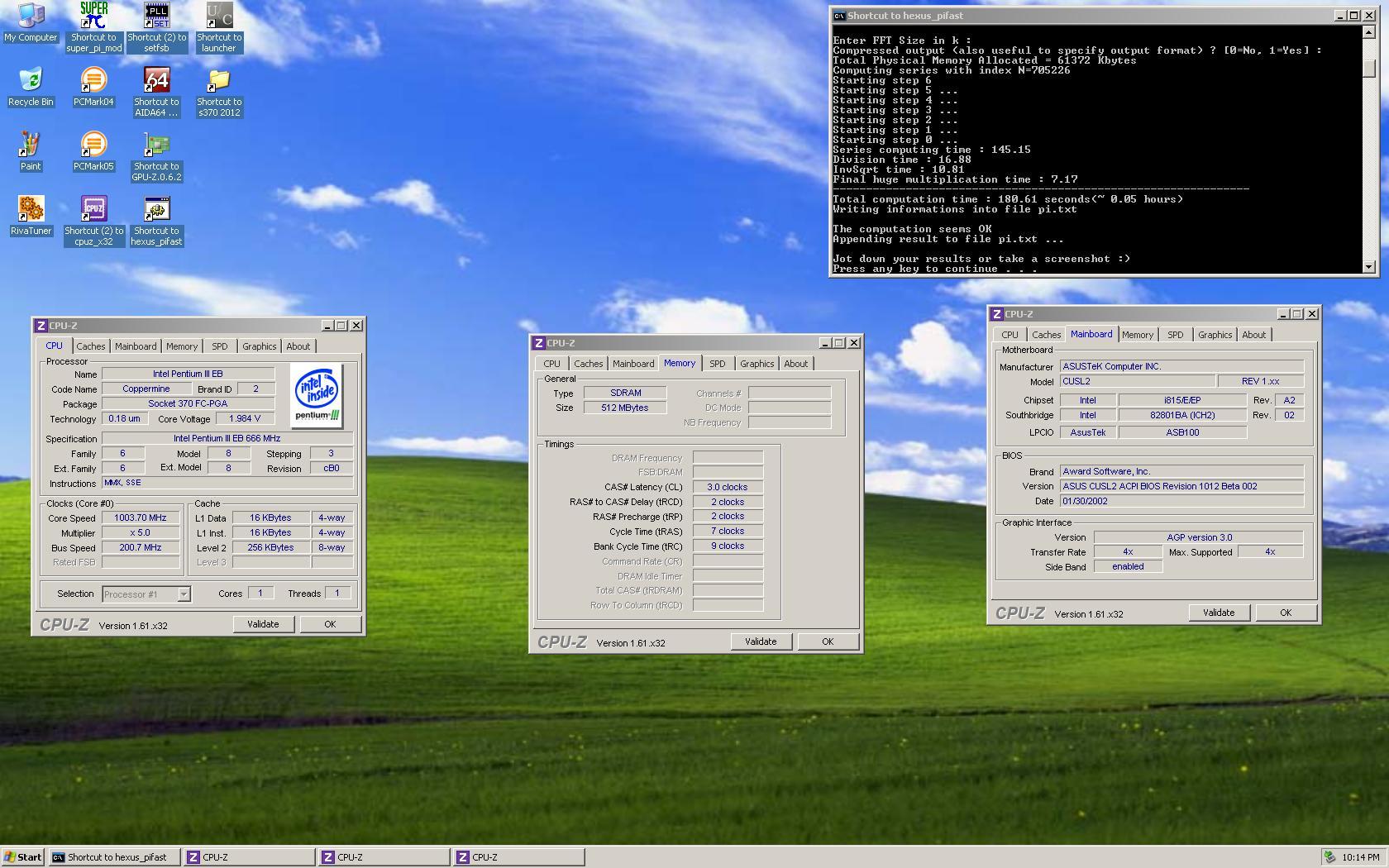
Task: Click the Core Speed value 1003.70 MHz
Action: pos(141,518)
